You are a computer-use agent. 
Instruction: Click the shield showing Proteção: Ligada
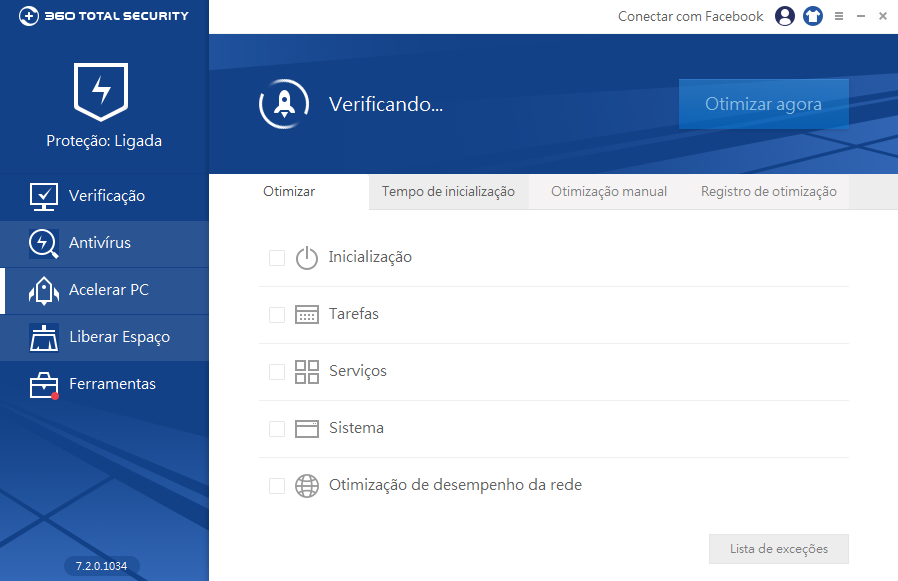pyautogui.click(x=100, y=93)
